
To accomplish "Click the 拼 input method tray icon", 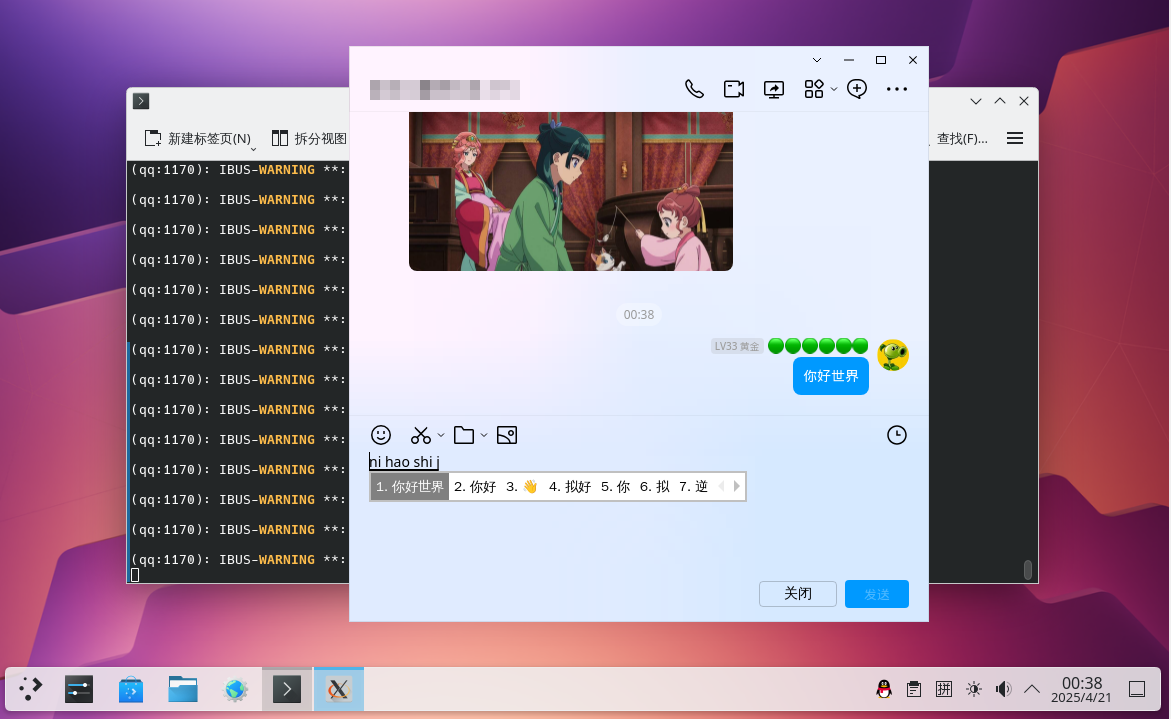I will (944, 688).
